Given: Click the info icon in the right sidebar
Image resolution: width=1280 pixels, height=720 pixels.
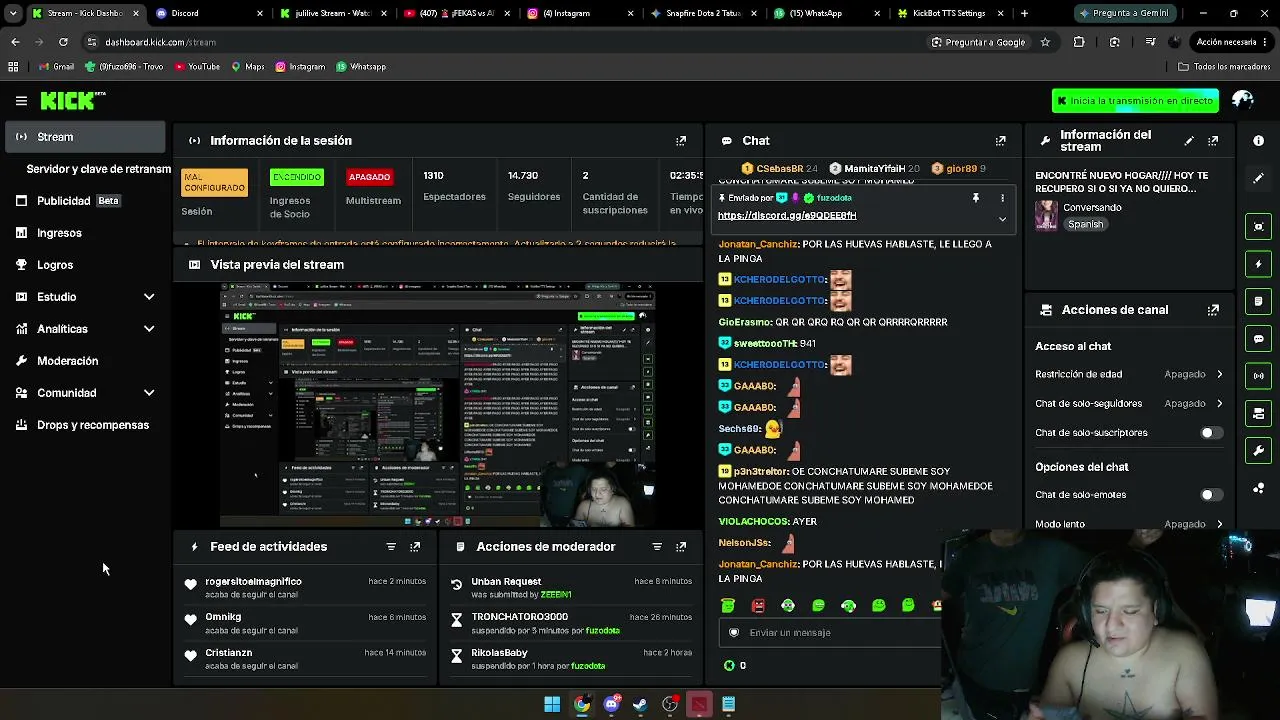Looking at the screenshot, I should pos(1258,141).
